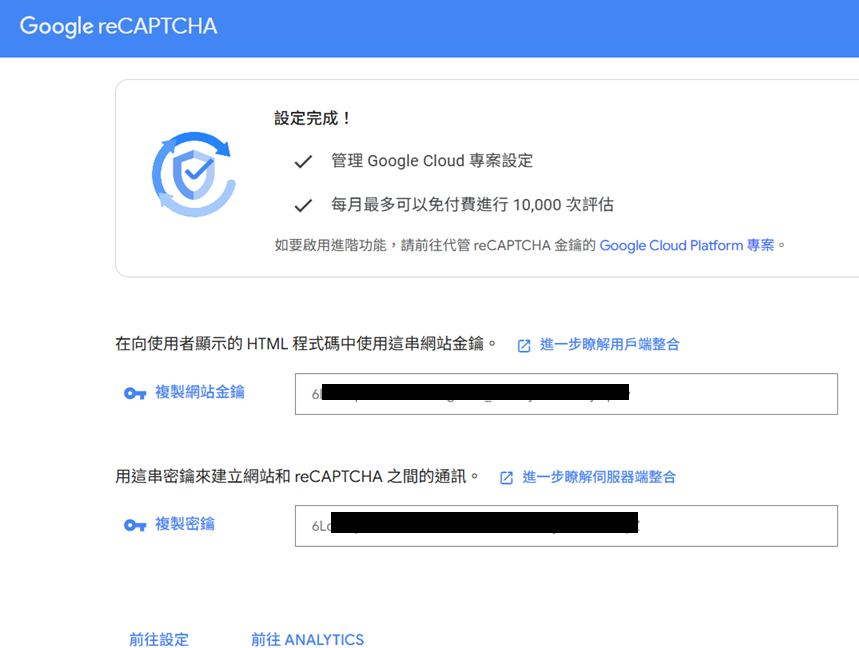Click external-link icon before 進一步瞭解用戶端整合
The height and width of the screenshot is (648, 859).
524,345
